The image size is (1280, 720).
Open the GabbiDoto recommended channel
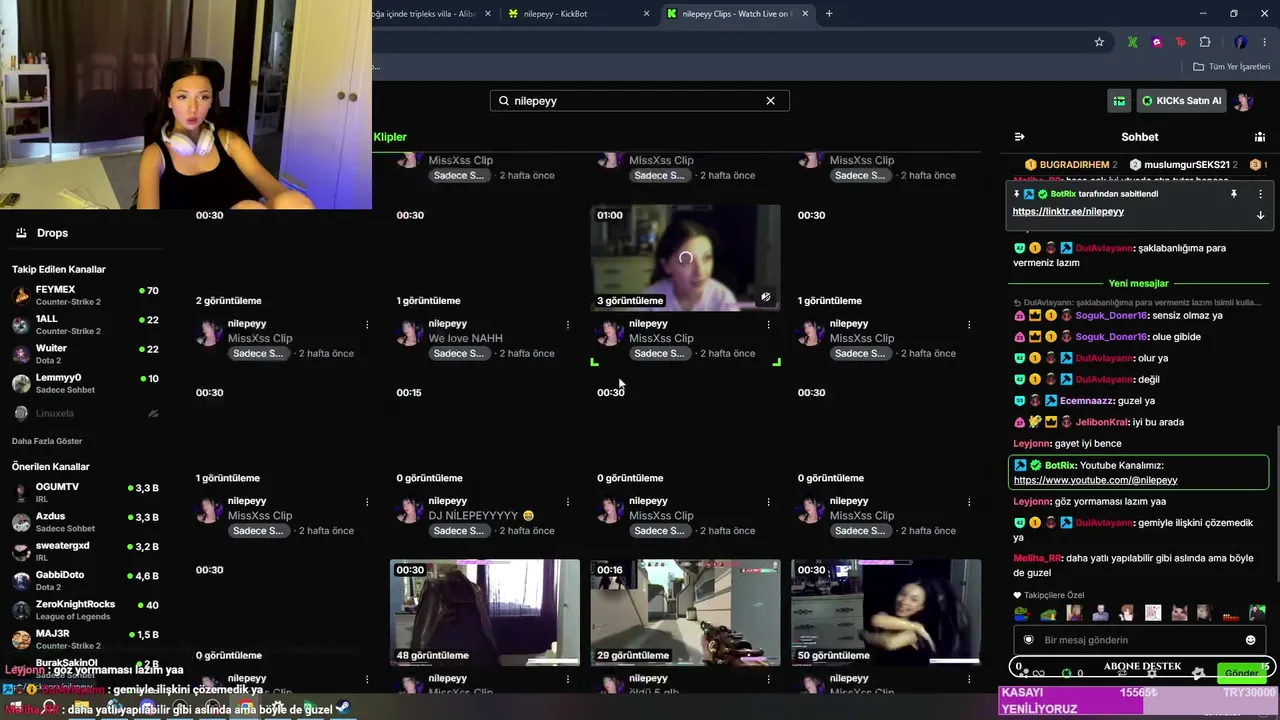click(x=86, y=580)
